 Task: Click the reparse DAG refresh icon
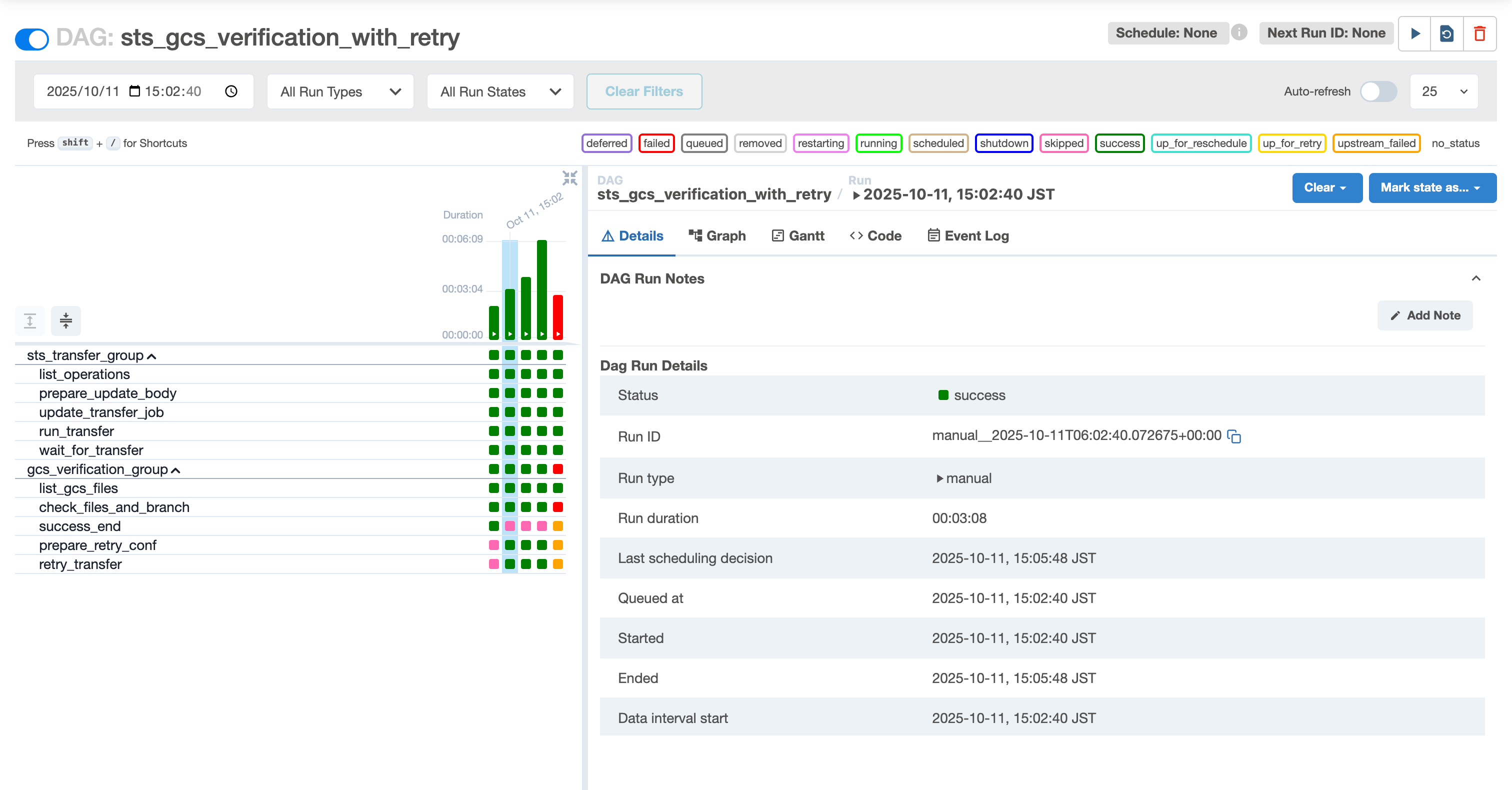(1447, 33)
